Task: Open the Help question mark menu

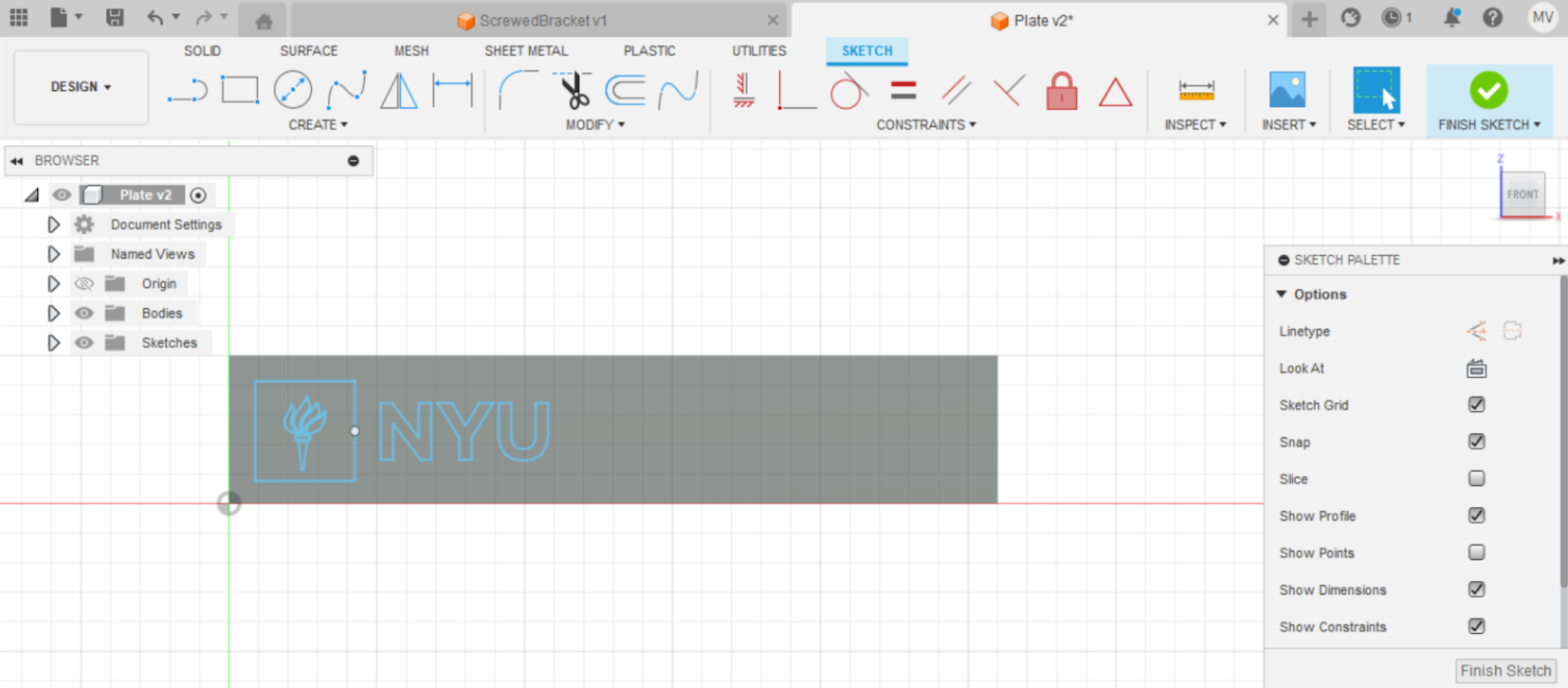Action: (x=1492, y=17)
